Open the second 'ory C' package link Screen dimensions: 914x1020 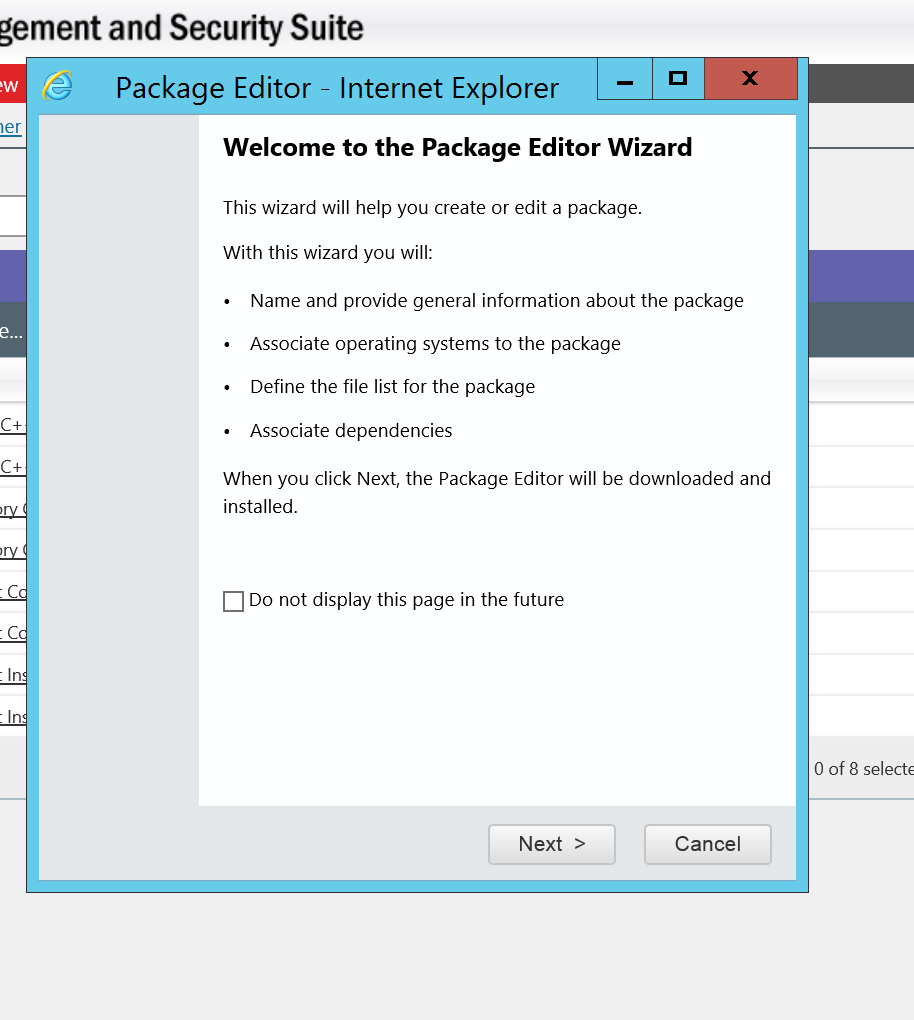coord(13,550)
